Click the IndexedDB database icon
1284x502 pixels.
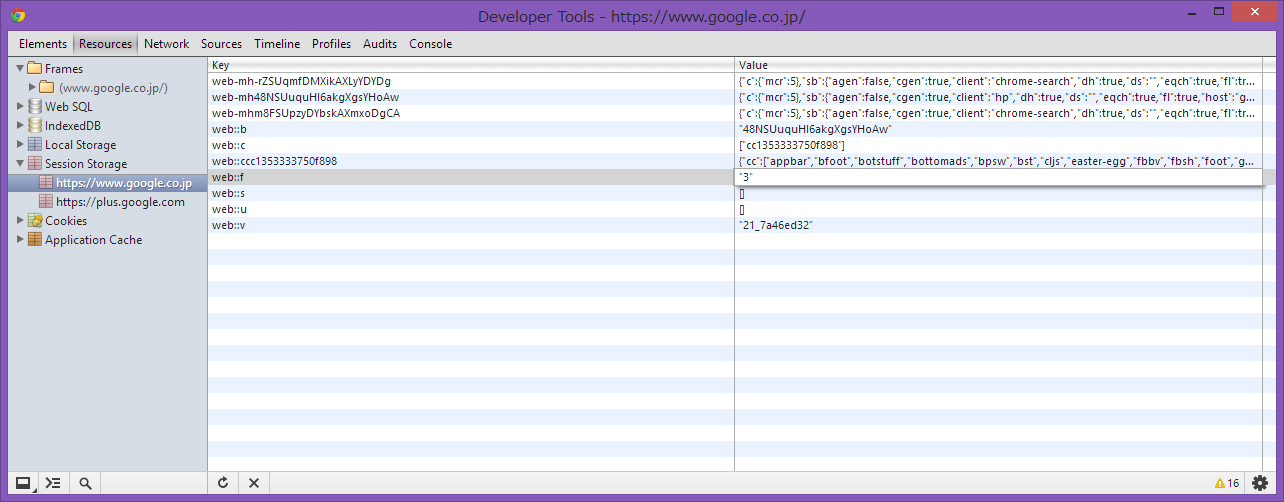35,126
